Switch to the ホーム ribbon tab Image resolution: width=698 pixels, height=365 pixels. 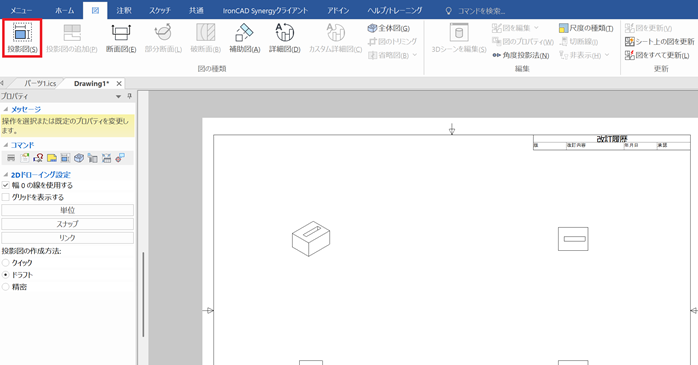pyautogui.click(x=65, y=10)
